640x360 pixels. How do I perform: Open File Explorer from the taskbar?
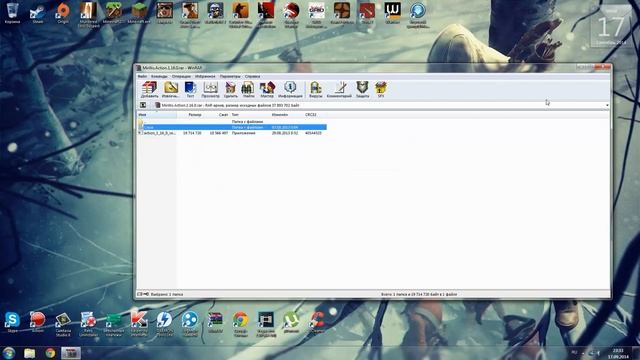coord(29,353)
